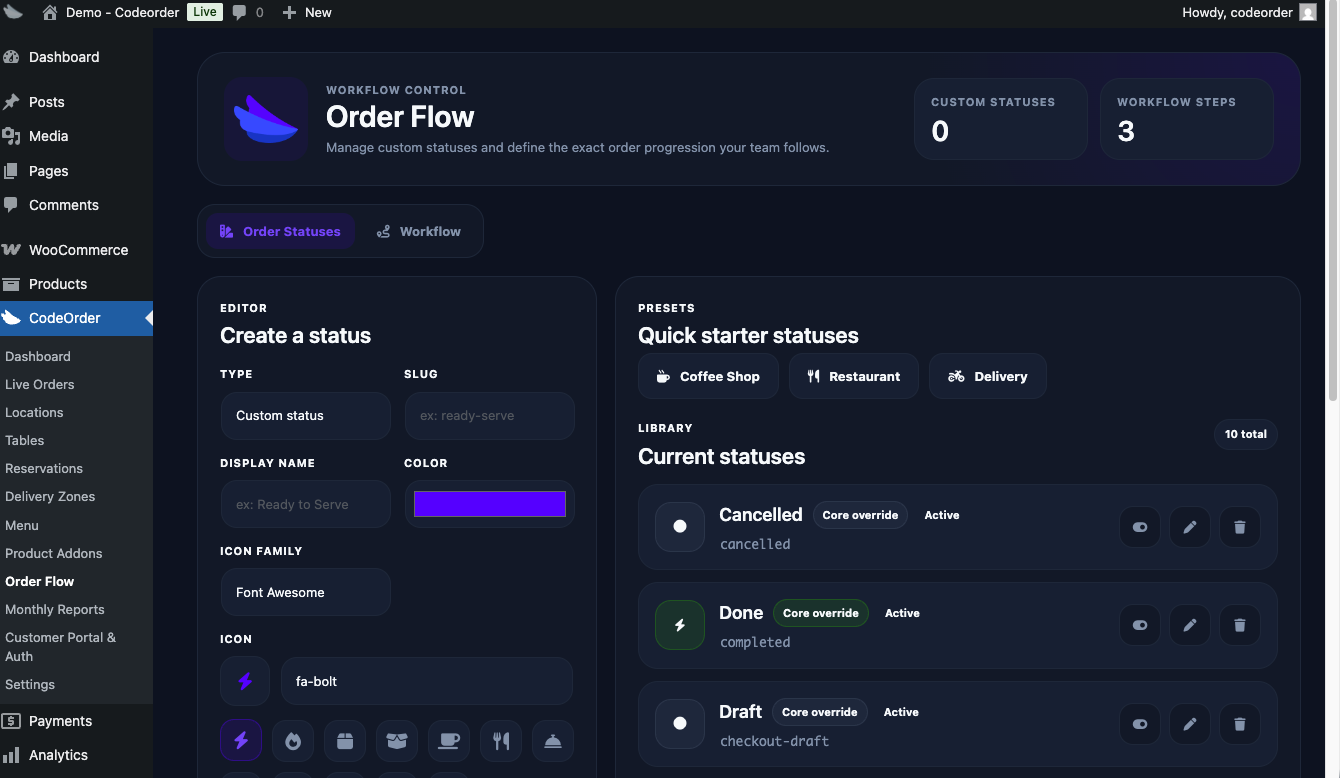
Task: Choose the cloche serving bell icon
Action: pos(553,741)
